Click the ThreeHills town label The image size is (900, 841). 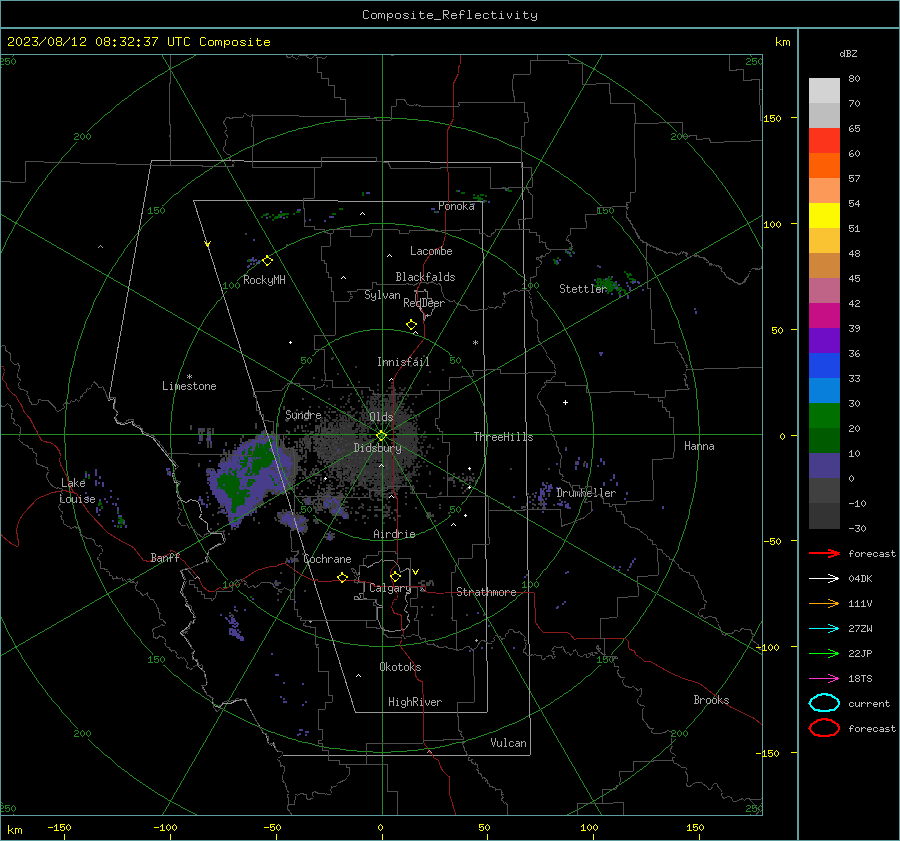click(503, 437)
